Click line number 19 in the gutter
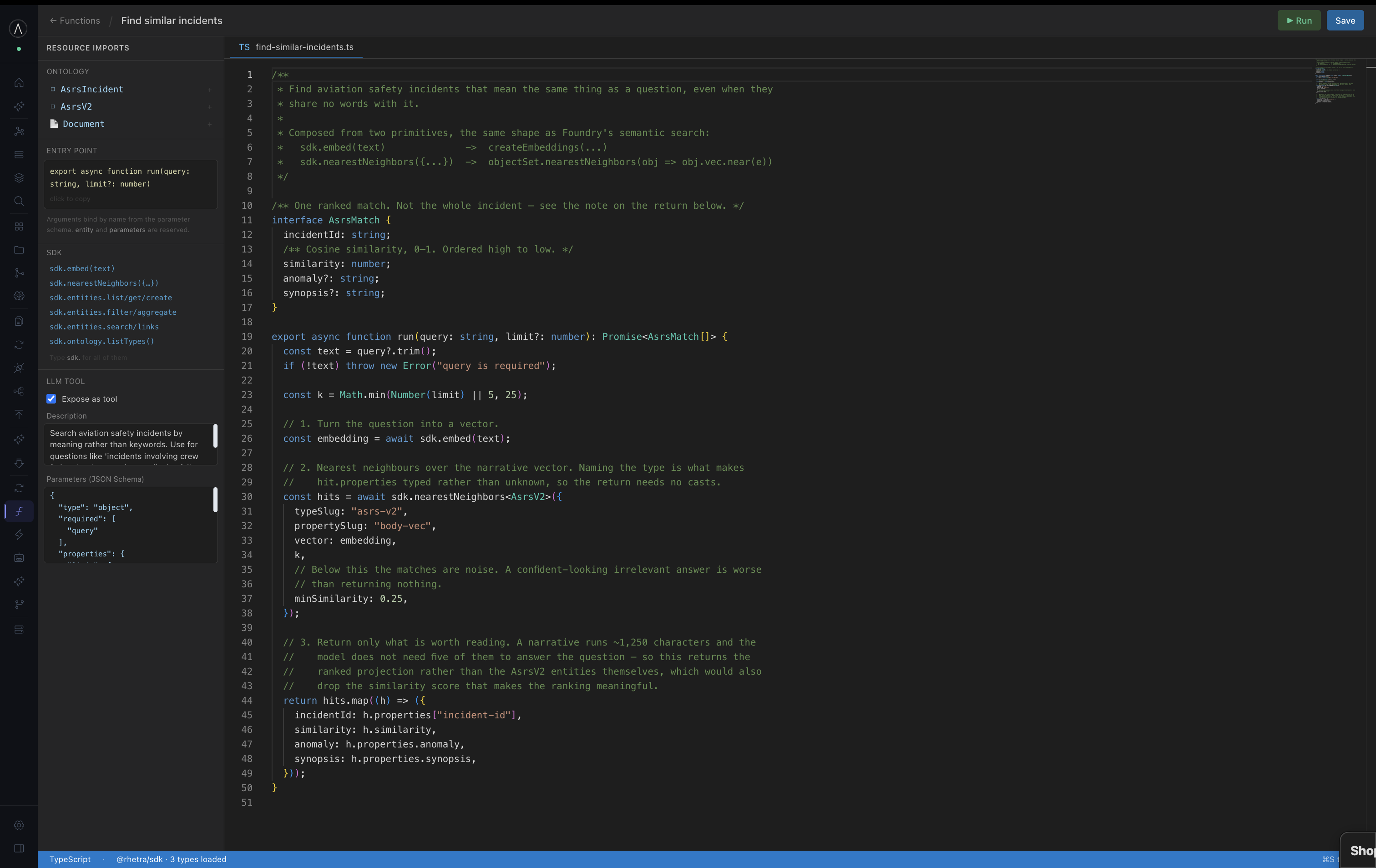 tap(246, 337)
